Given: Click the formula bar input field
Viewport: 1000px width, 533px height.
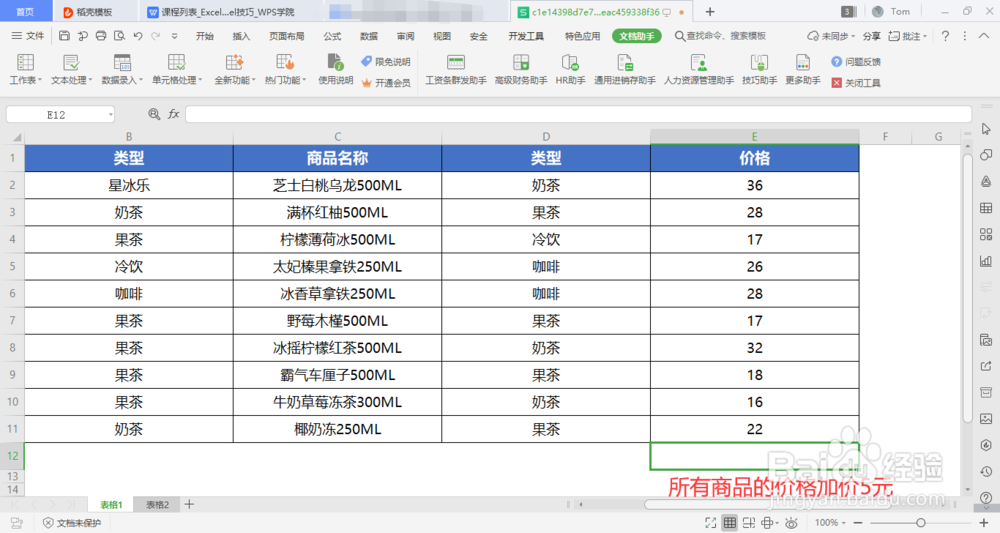Looking at the screenshot, I should pos(578,114).
